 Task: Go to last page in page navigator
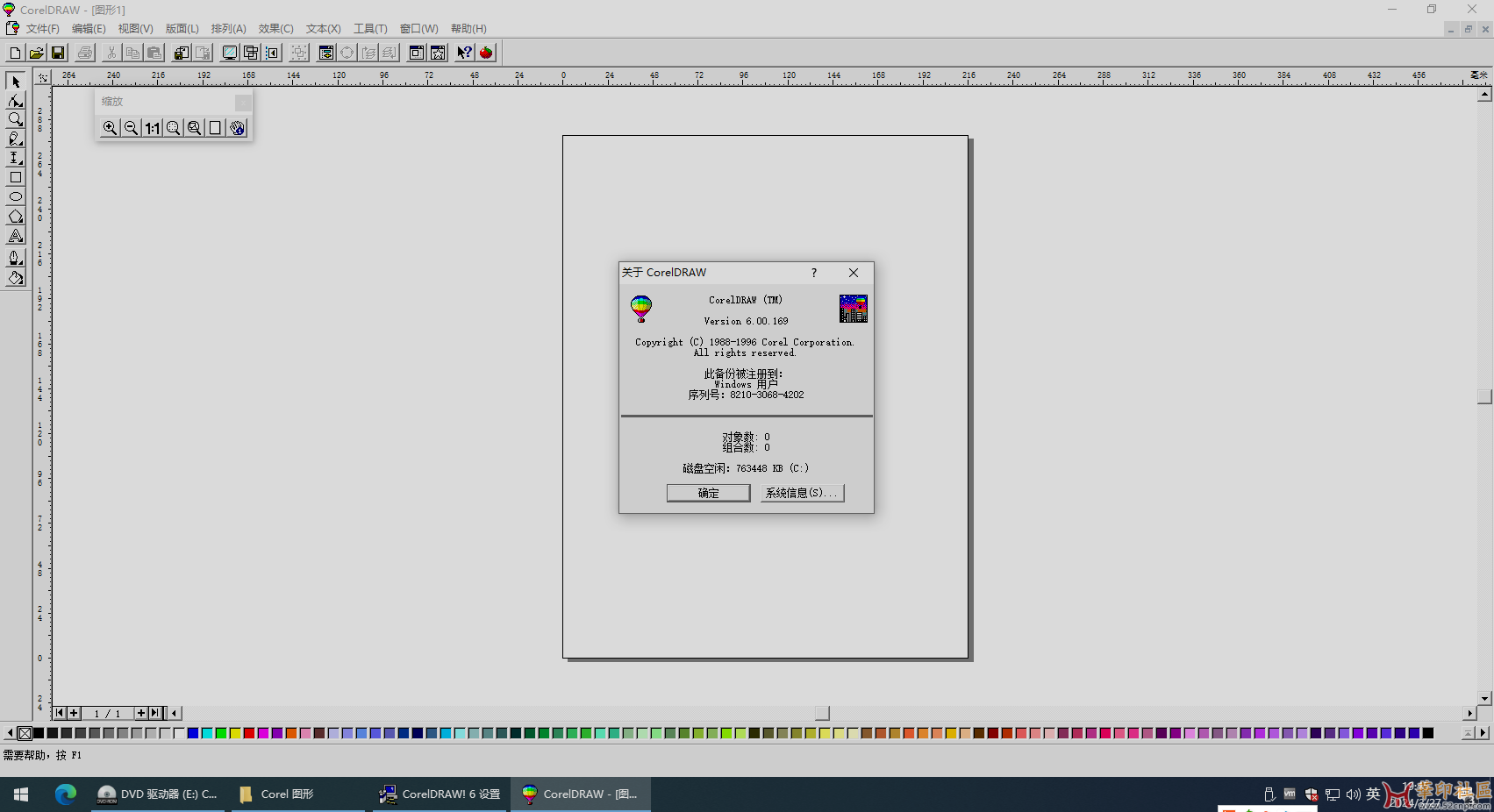(x=154, y=713)
